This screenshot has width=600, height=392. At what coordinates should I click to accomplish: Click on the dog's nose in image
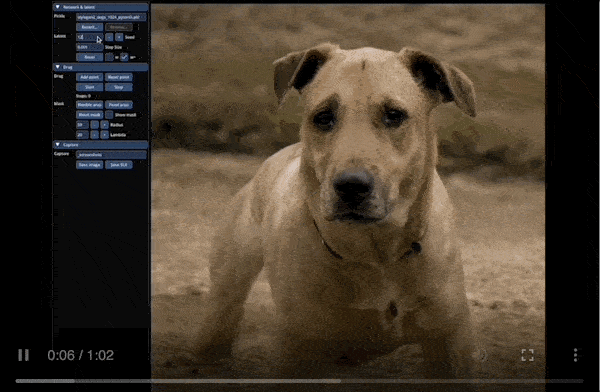point(353,186)
